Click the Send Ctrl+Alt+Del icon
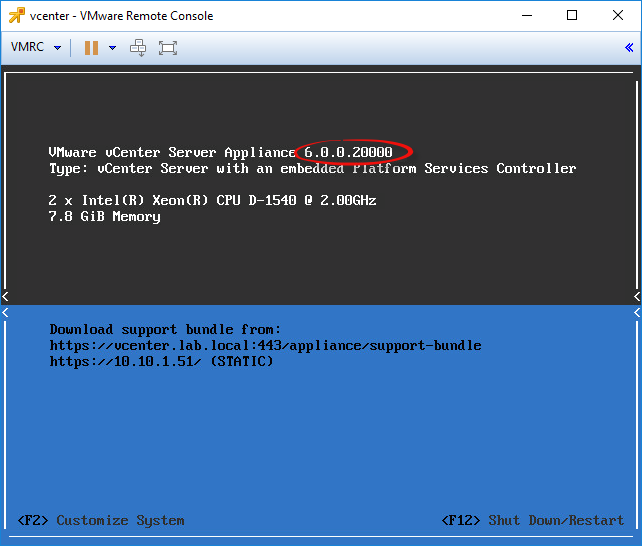 [x=138, y=48]
